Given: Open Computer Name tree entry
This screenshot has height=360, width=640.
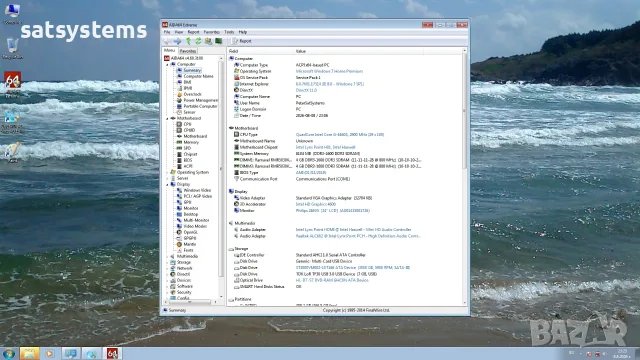Looking at the screenshot, I should [198, 76].
